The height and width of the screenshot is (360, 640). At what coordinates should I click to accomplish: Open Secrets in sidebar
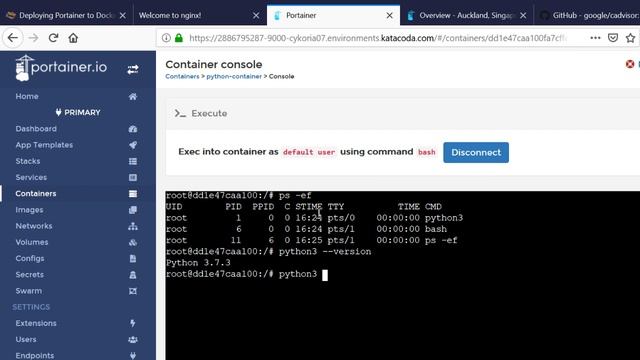pos(29,275)
